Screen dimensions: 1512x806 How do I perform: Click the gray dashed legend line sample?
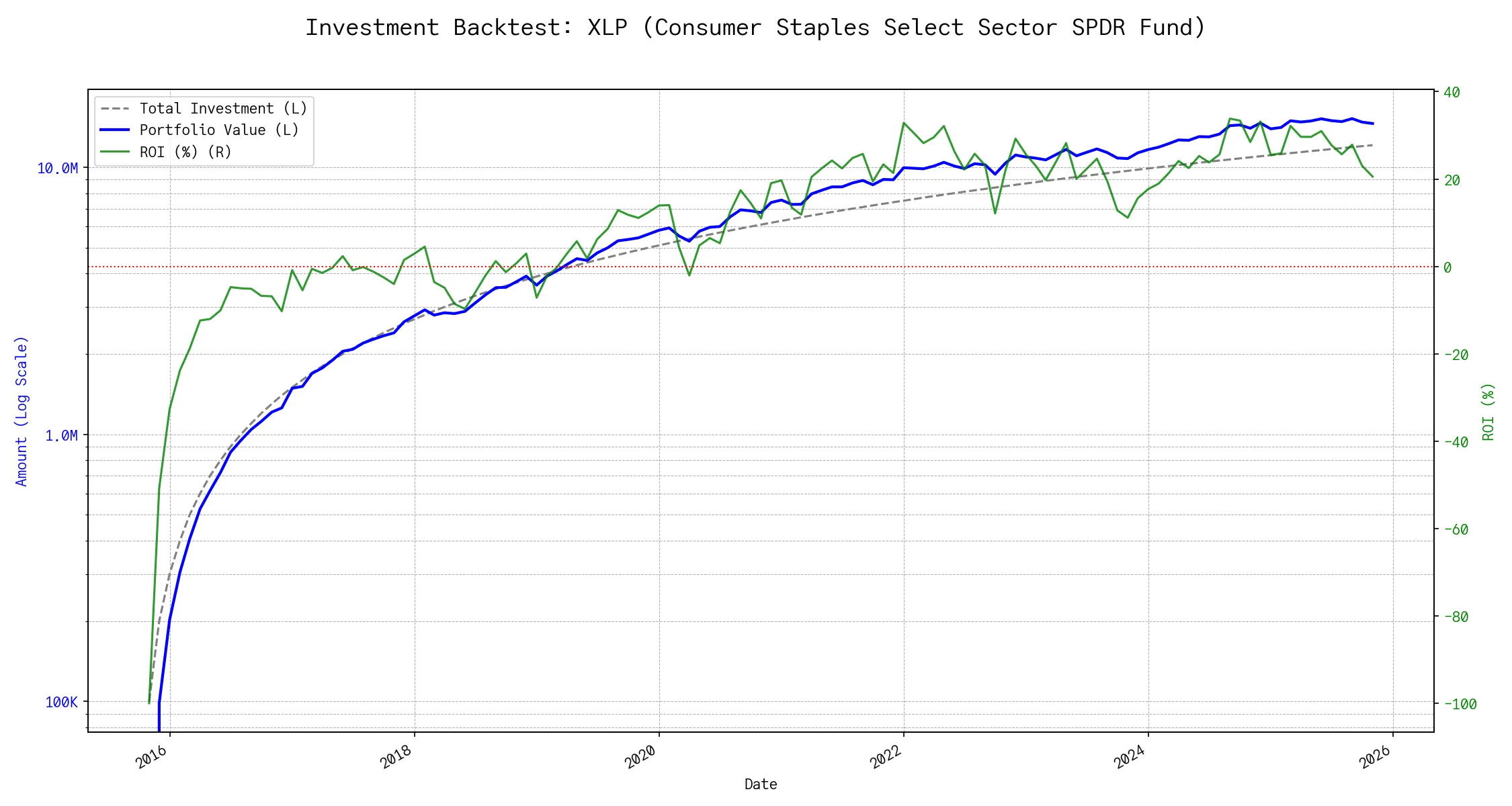(115, 109)
